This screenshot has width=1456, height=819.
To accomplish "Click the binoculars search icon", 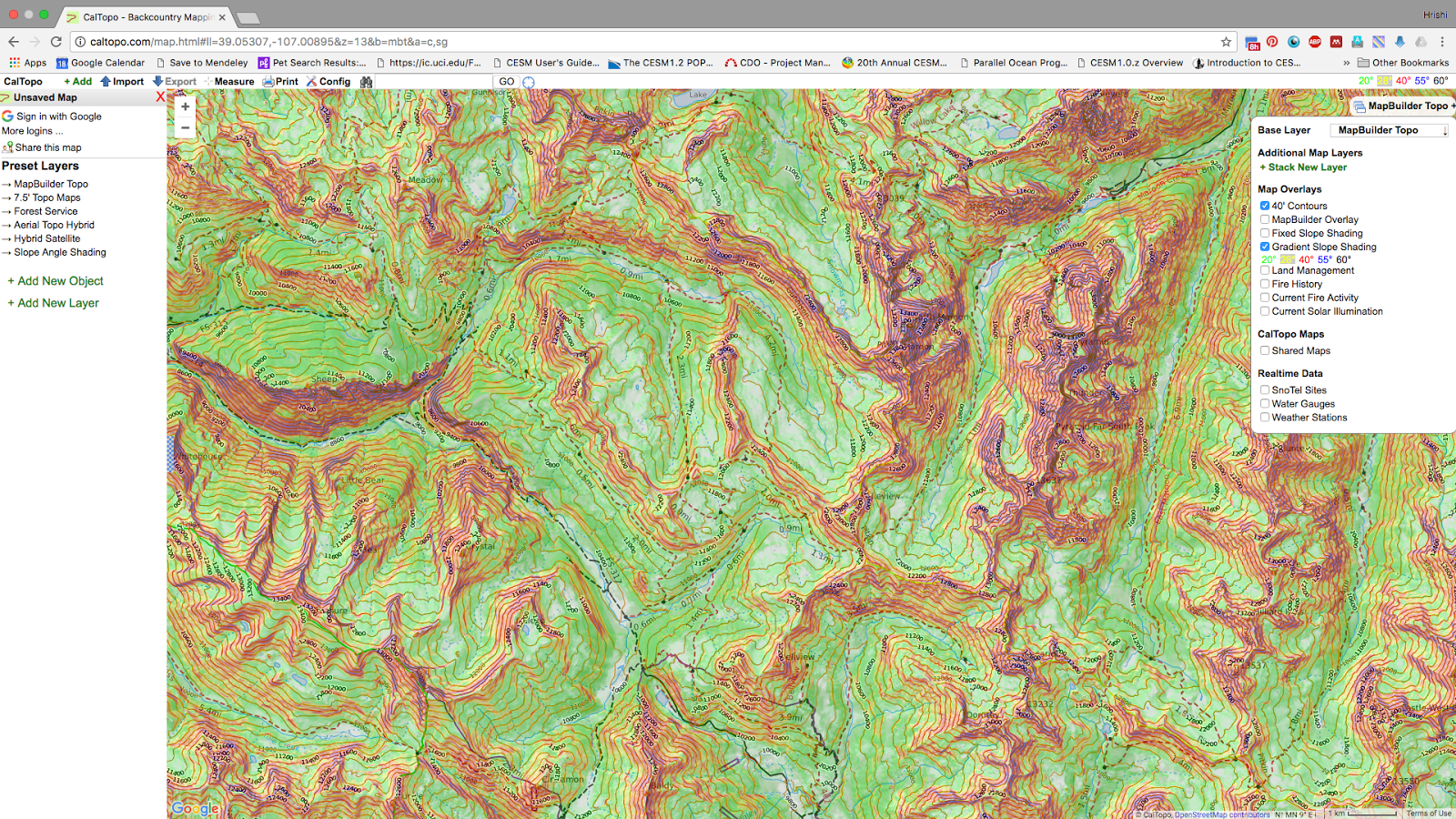I will (x=366, y=82).
